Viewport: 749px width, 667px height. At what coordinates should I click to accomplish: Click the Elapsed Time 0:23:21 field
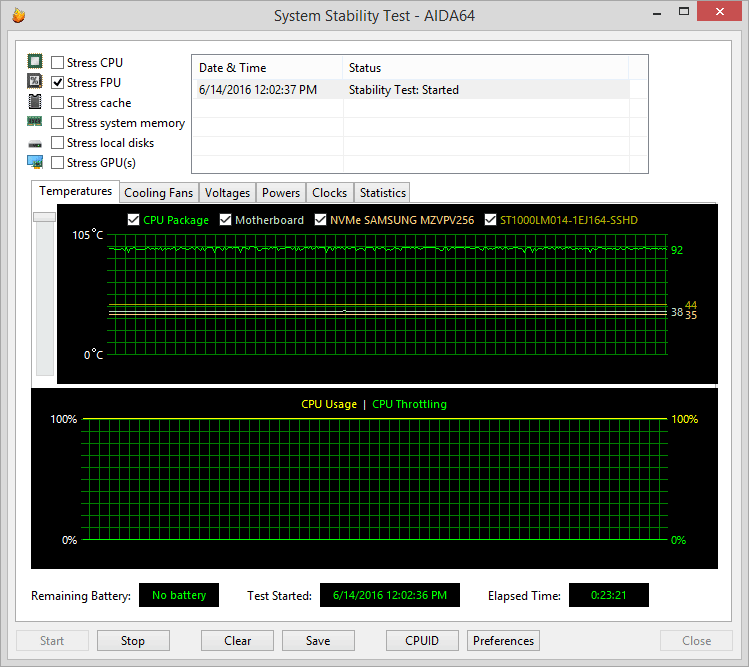tap(609, 595)
